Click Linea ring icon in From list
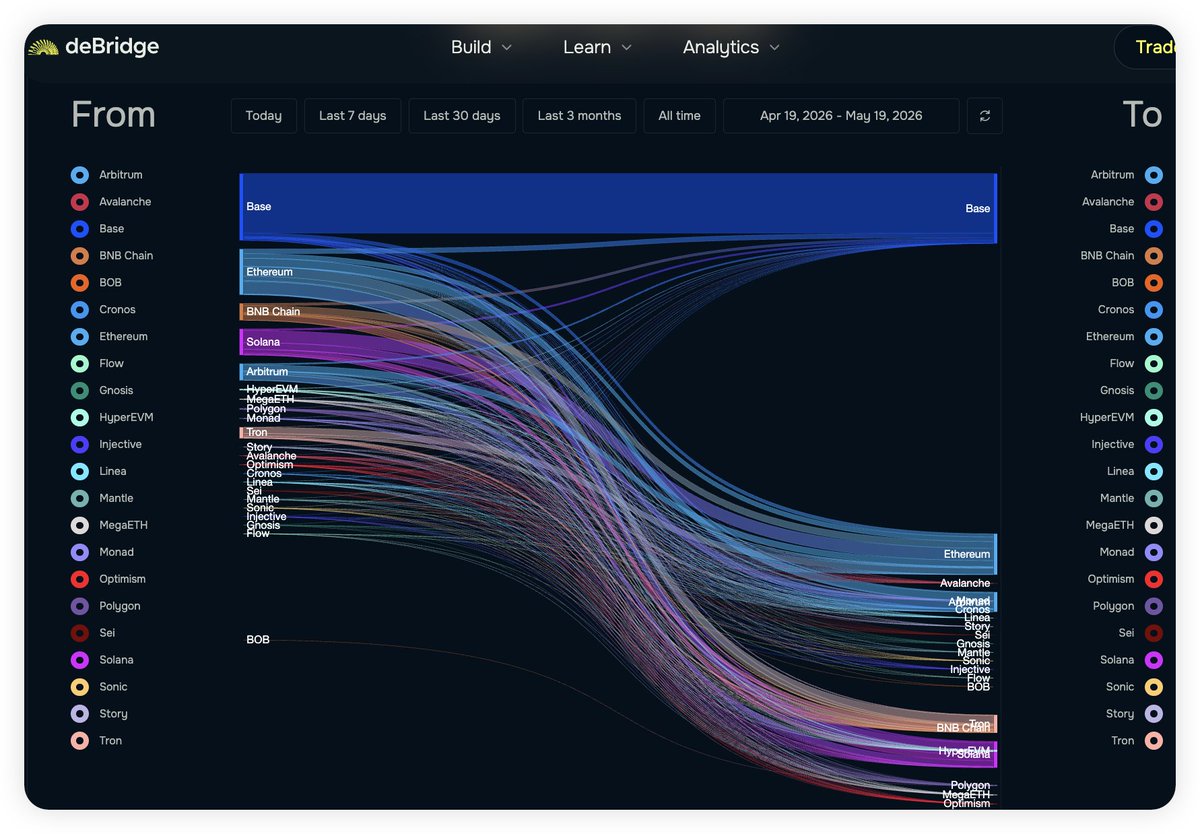The height and width of the screenshot is (834, 1200). tap(80, 472)
